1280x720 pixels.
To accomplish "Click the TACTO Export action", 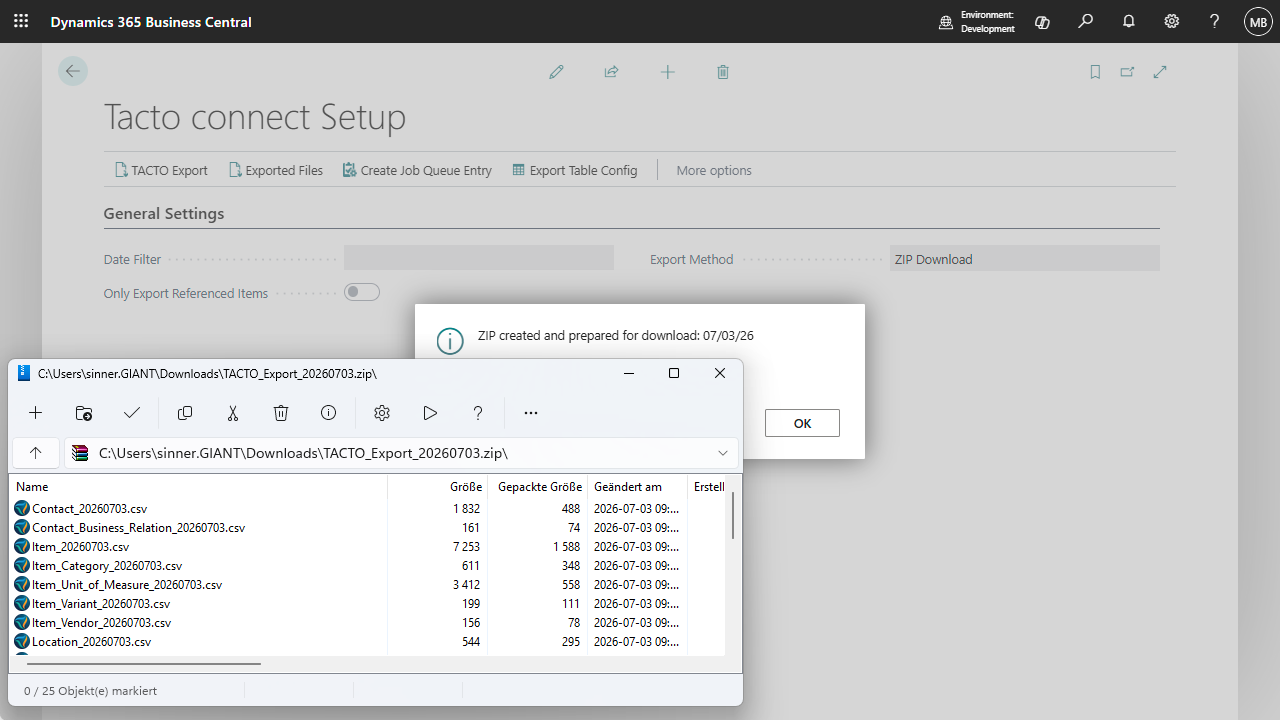I will pyautogui.click(x=161, y=170).
